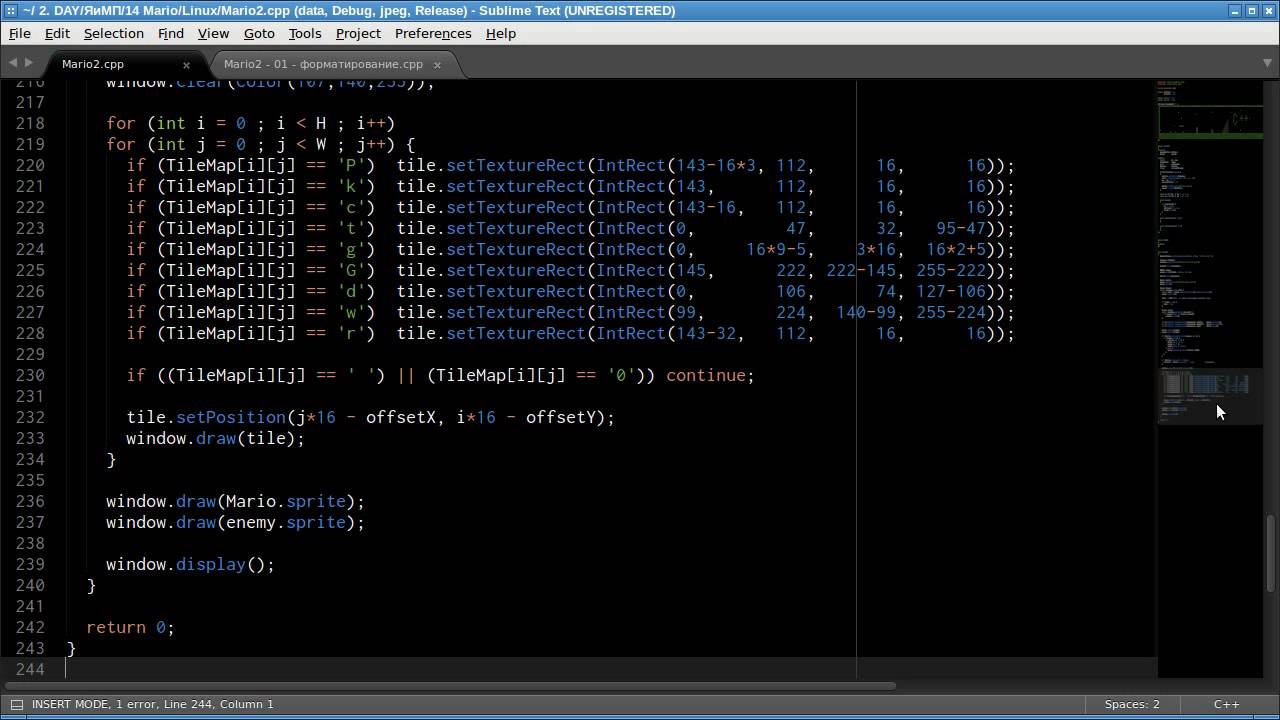Click the vertical scrollbar thumb
The image size is (1280, 720).
[1272, 553]
